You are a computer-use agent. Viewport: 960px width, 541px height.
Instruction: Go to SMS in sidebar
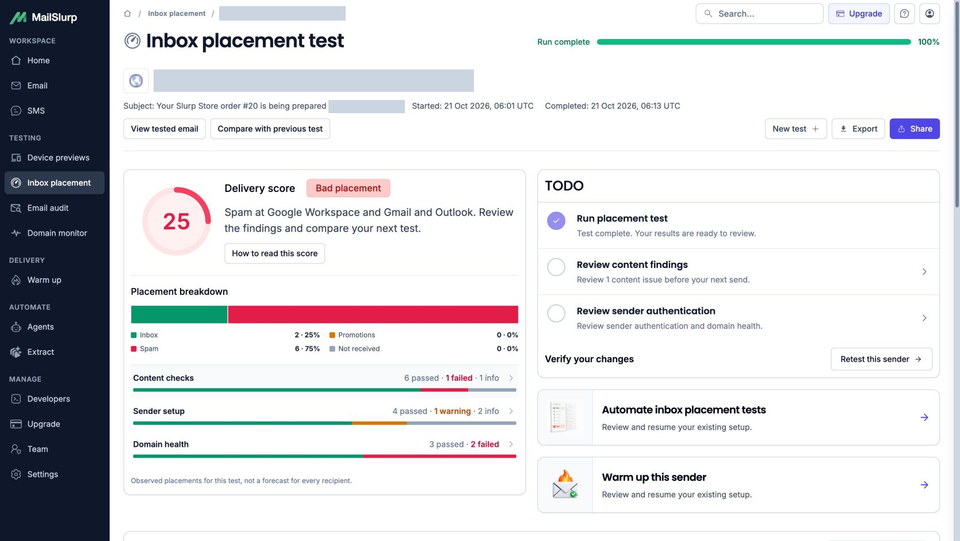pyautogui.click(x=54, y=111)
